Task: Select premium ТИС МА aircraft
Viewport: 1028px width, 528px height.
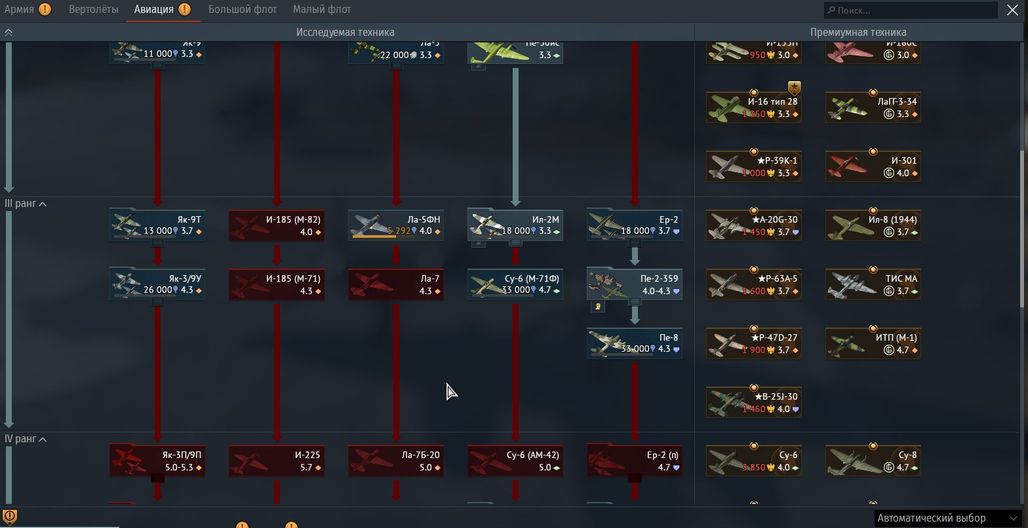Action: coord(873,284)
